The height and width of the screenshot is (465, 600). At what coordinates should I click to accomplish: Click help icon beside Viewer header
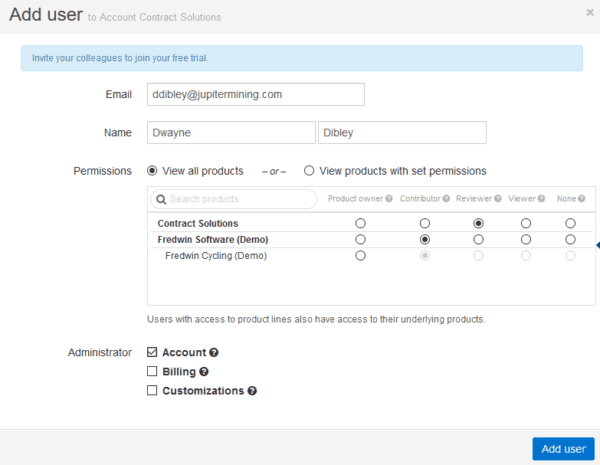(542, 199)
